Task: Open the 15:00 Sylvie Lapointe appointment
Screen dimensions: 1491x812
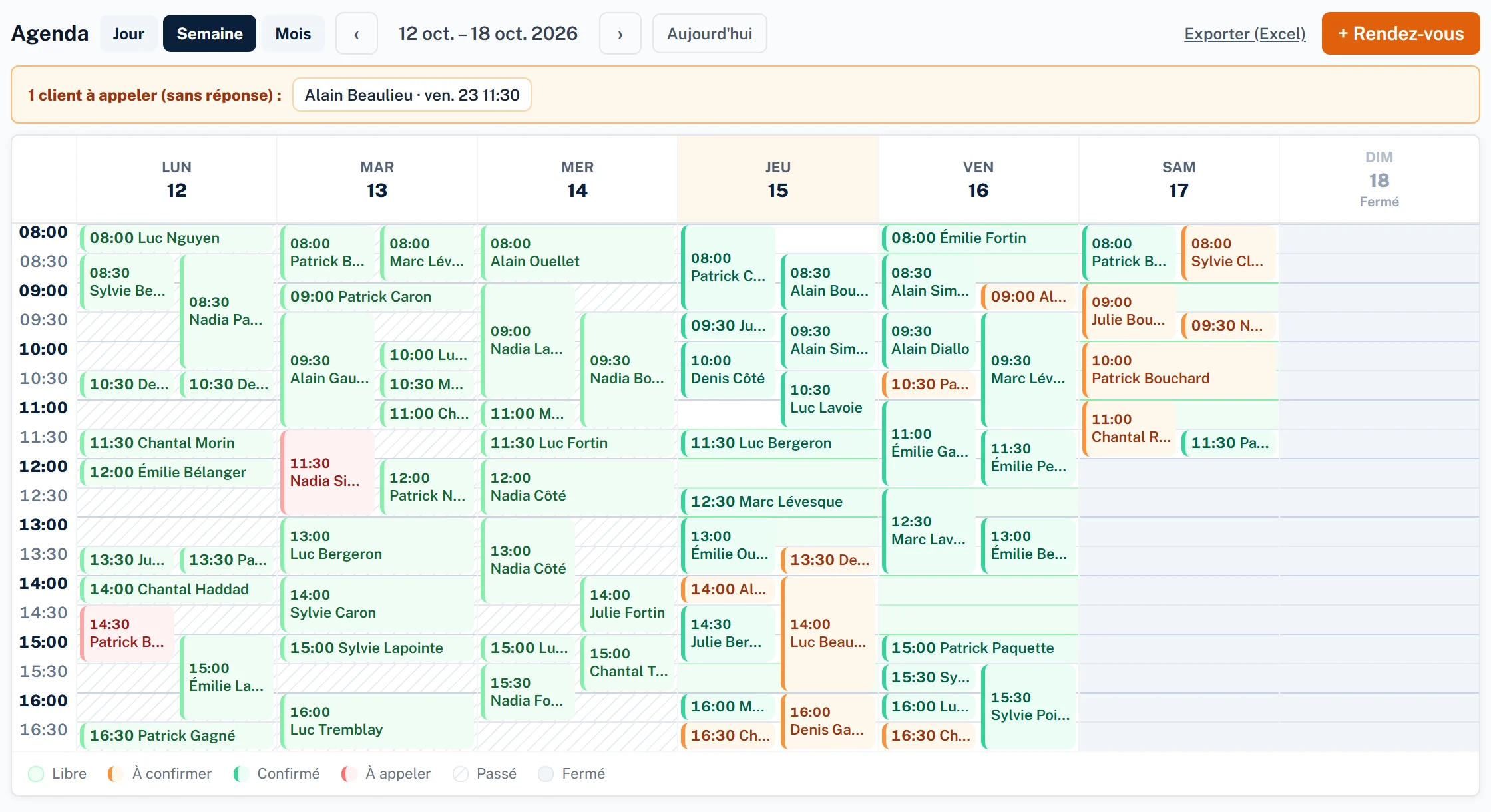Action: point(377,648)
